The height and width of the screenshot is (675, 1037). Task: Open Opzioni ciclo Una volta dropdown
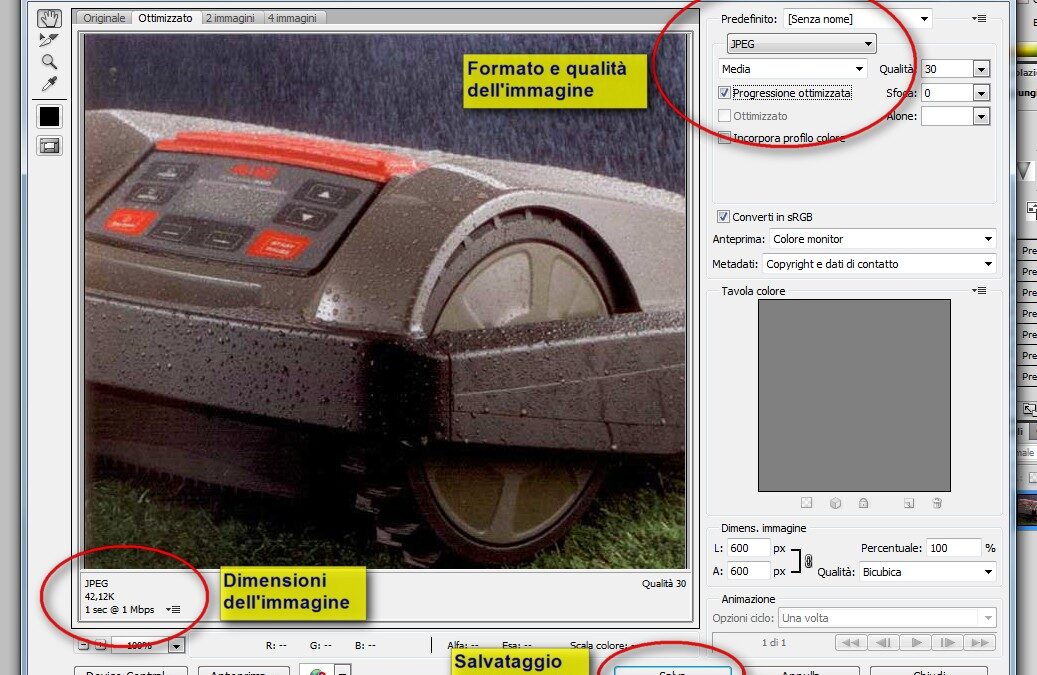pos(887,618)
